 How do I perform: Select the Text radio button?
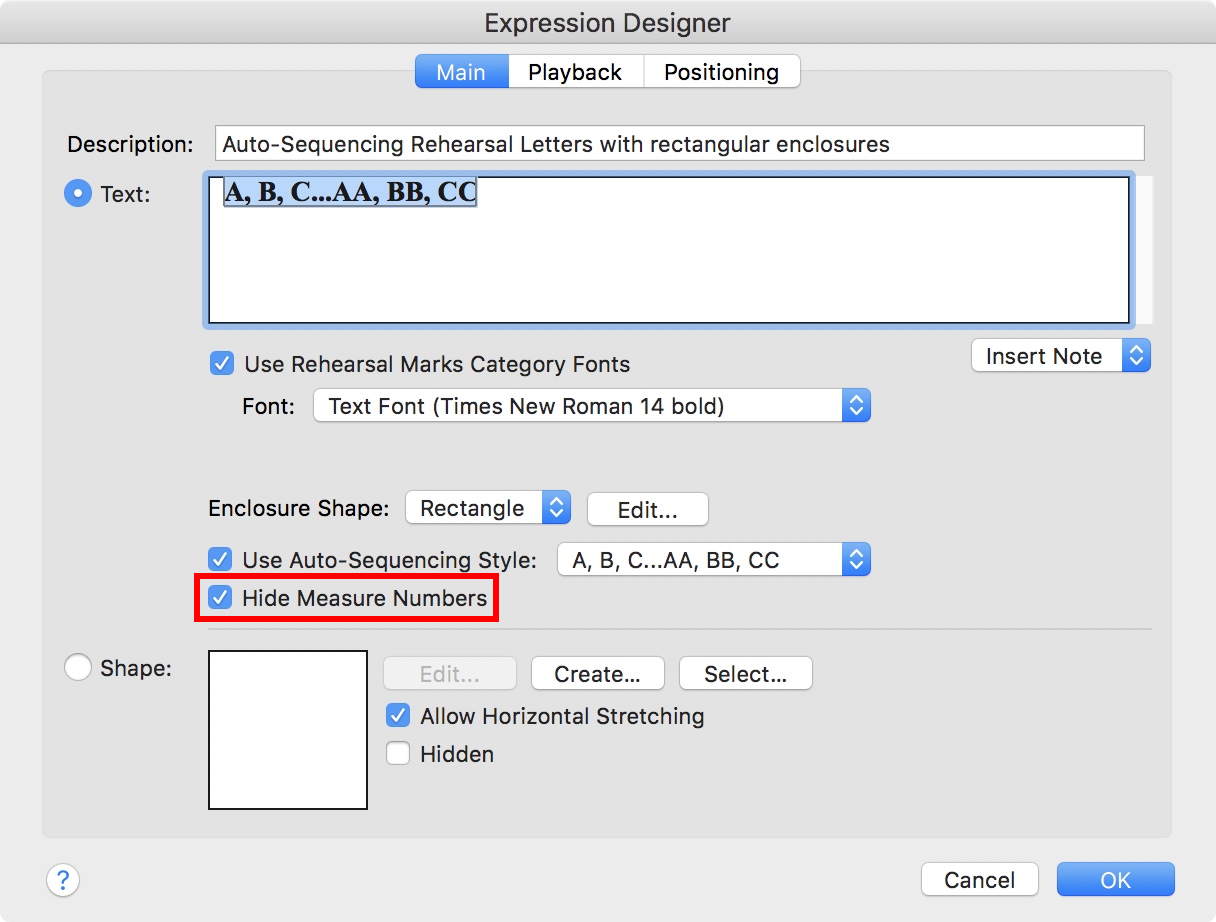coord(77,194)
